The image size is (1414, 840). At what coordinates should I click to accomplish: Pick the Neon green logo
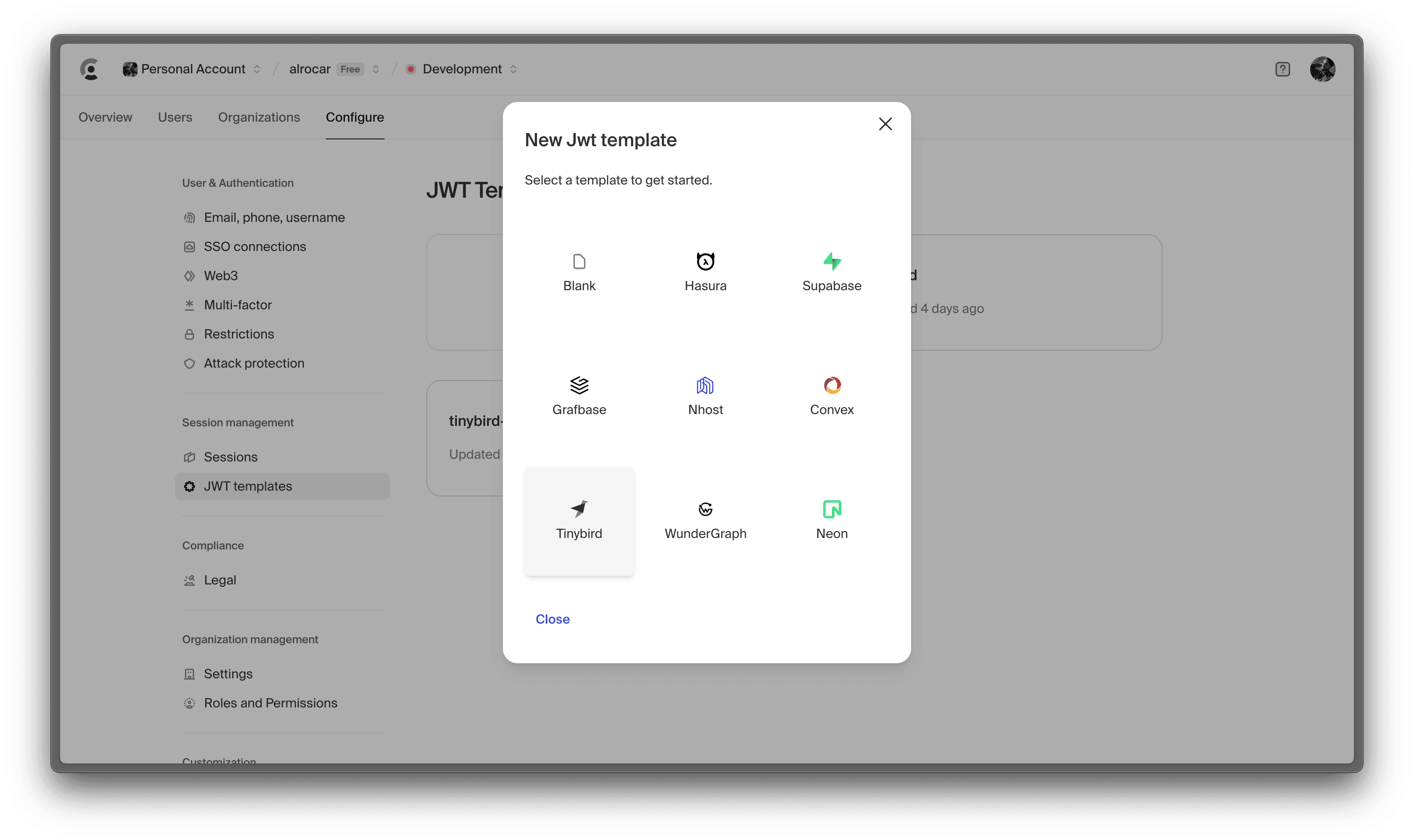coord(831,509)
